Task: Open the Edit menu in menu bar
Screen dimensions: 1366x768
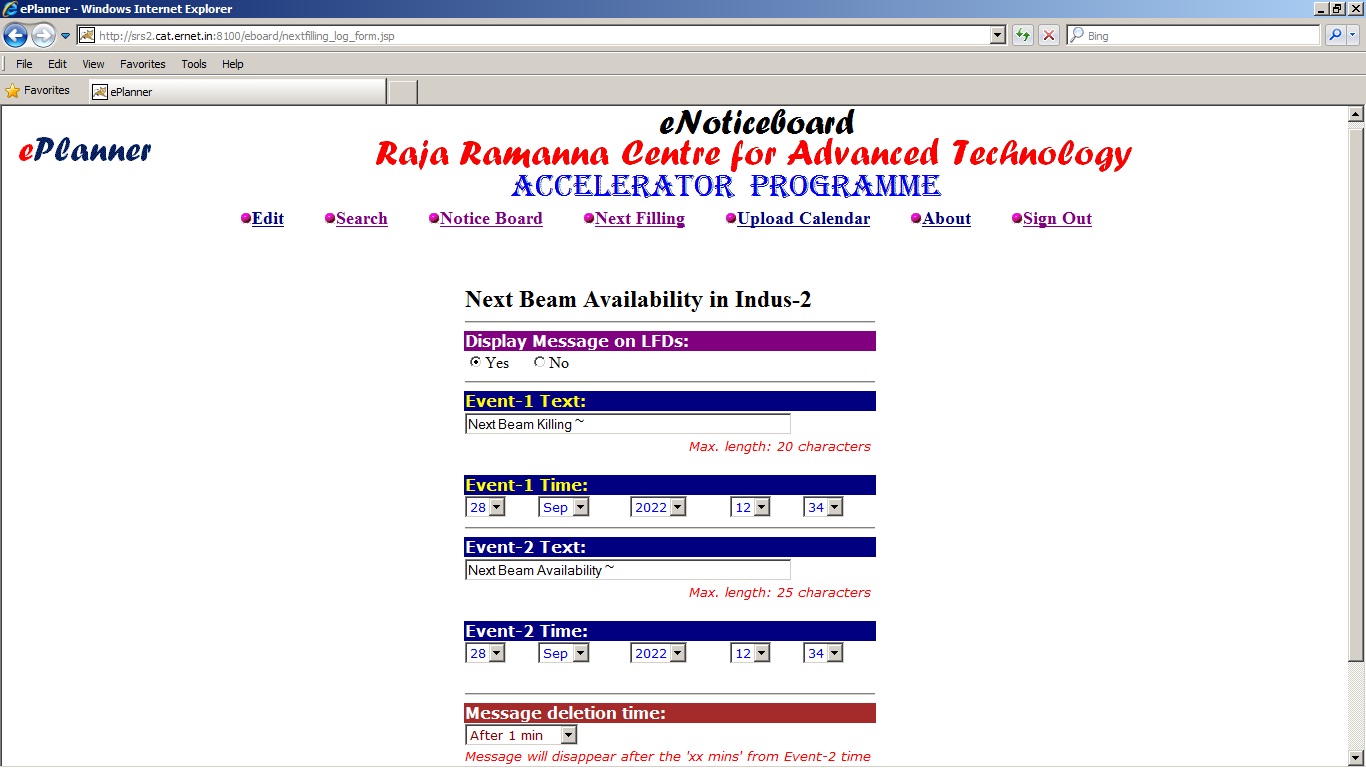Action: click(57, 64)
